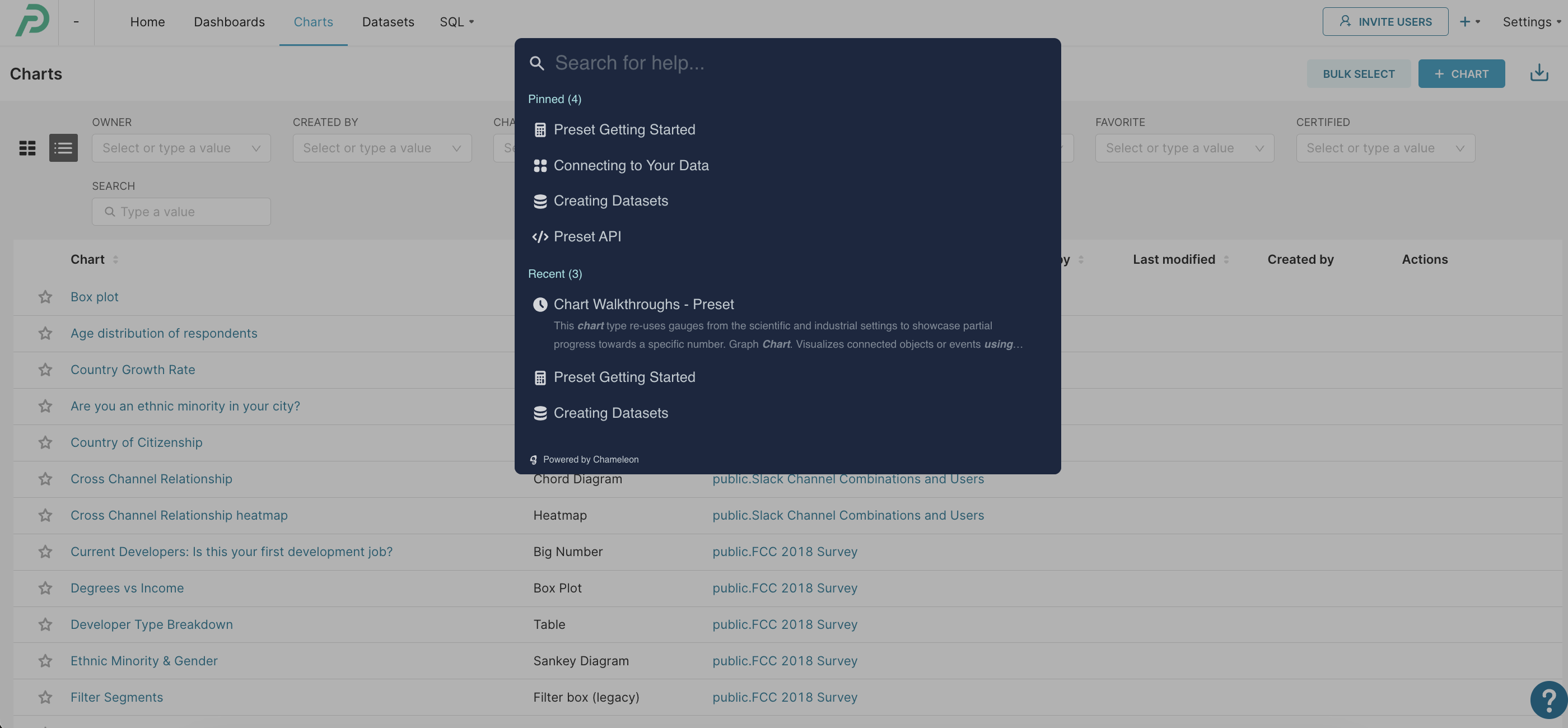This screenshot has width=1568, height=728.
Task: Focus the chart Search type-a-value field
Action: coord(181,212)
